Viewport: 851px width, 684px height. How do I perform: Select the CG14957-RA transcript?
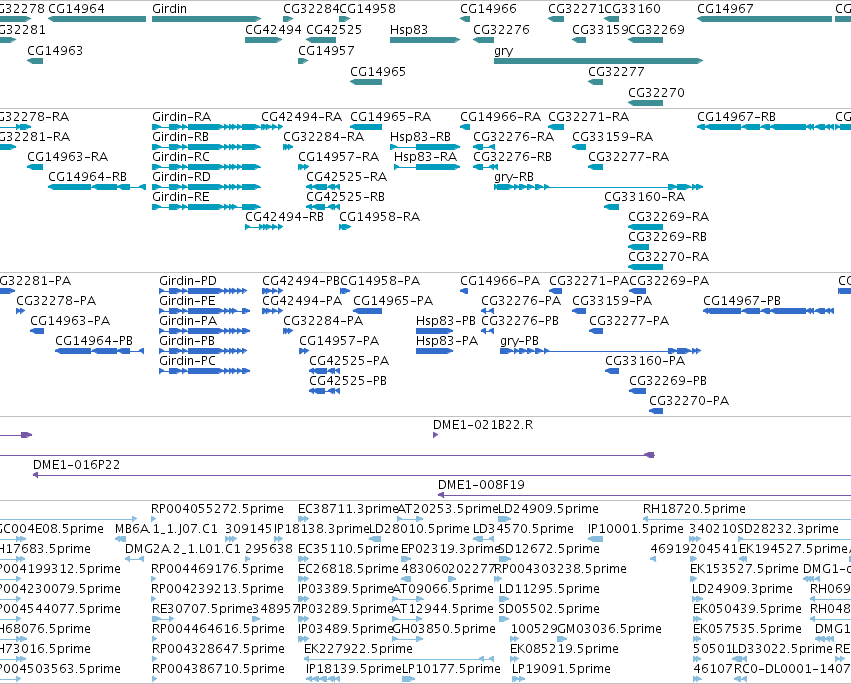coord(303,167)
